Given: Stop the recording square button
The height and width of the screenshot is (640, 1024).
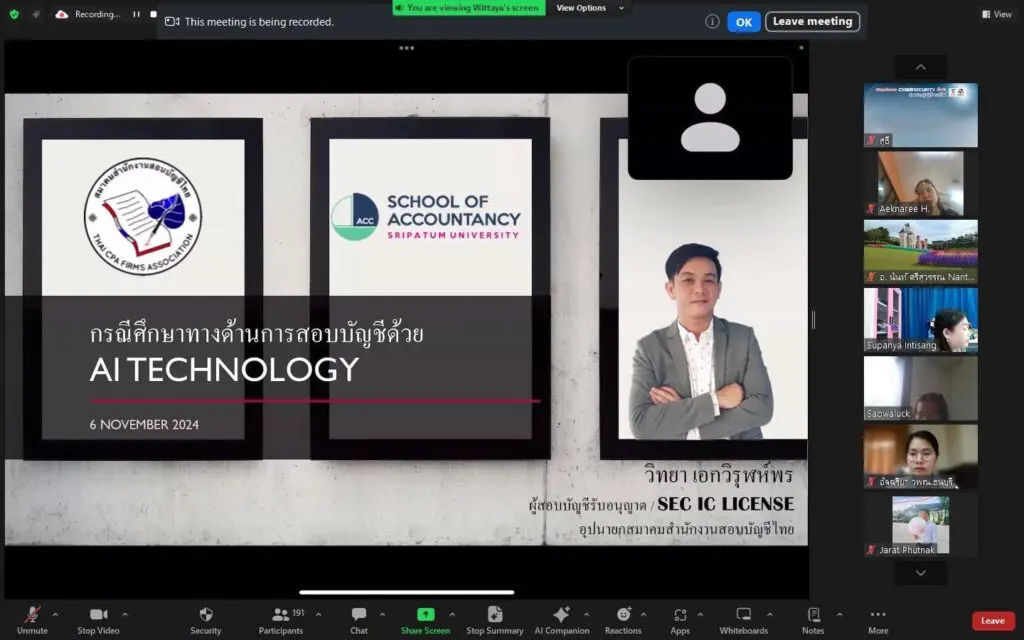Looking at the screenshot, I should pos(153,14).
